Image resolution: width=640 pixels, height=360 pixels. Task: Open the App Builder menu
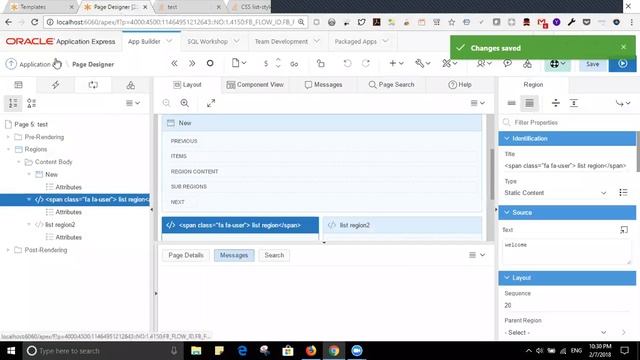tap(150, 41)
